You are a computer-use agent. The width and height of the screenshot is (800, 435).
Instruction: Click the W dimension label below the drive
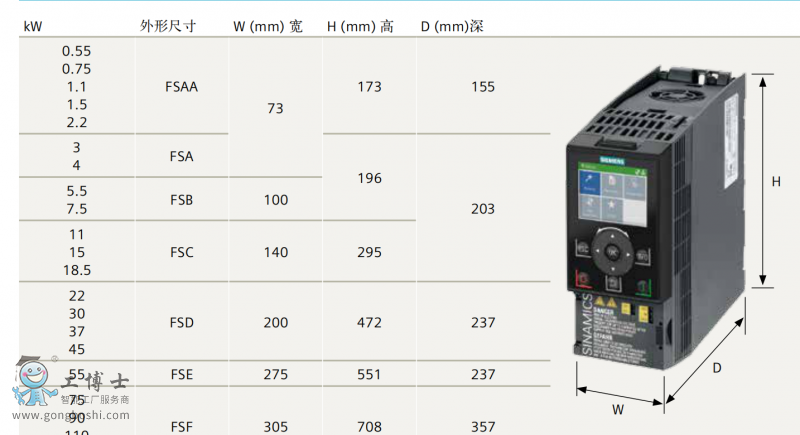pyautogui.click(x=618, y=409)
